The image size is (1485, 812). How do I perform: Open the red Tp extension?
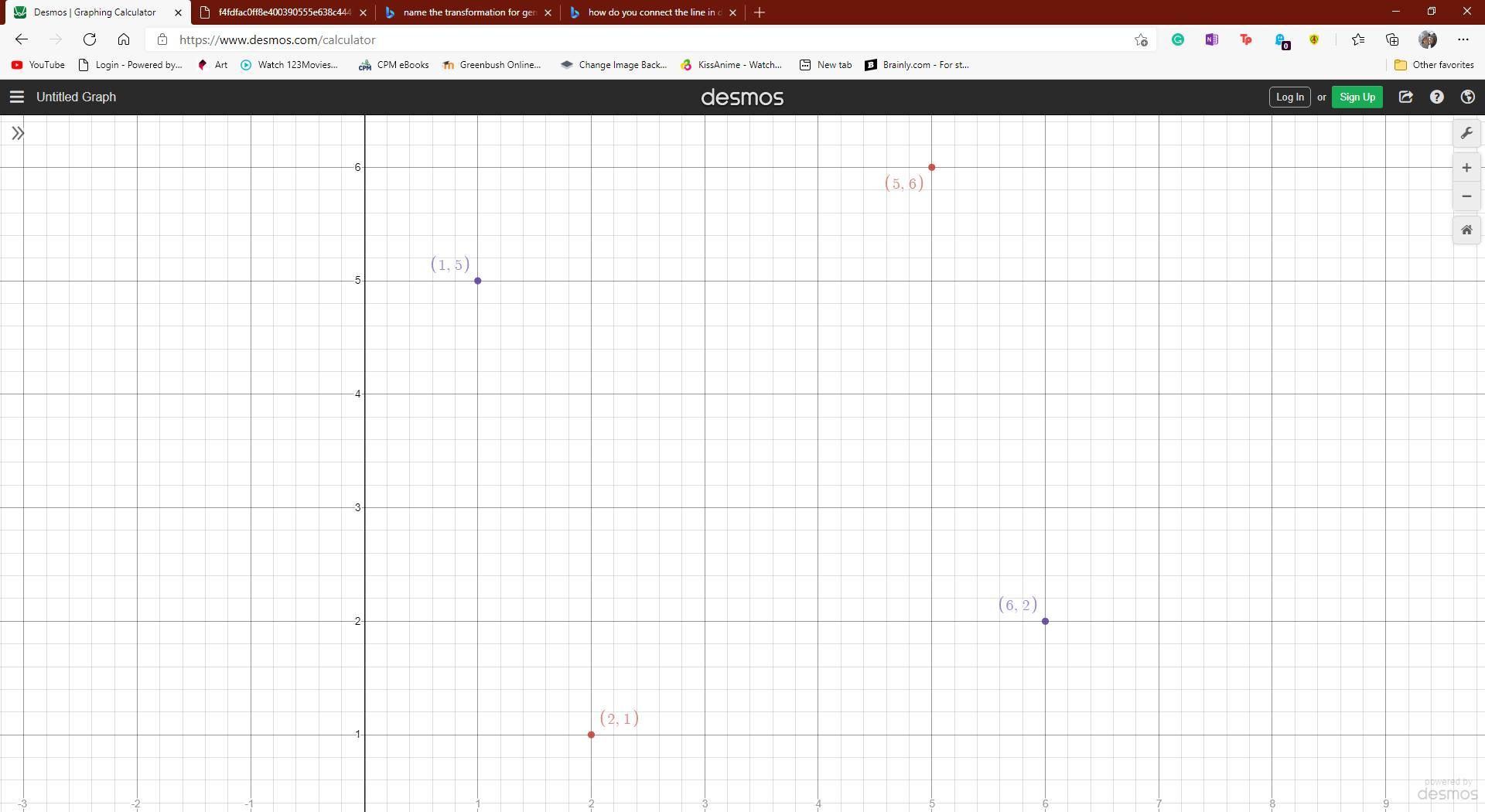[1246, 39]
